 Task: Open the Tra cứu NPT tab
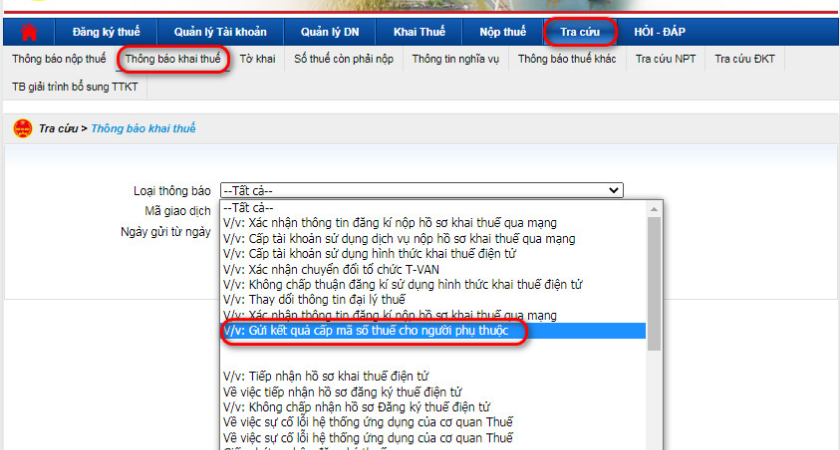coord(665,59)
